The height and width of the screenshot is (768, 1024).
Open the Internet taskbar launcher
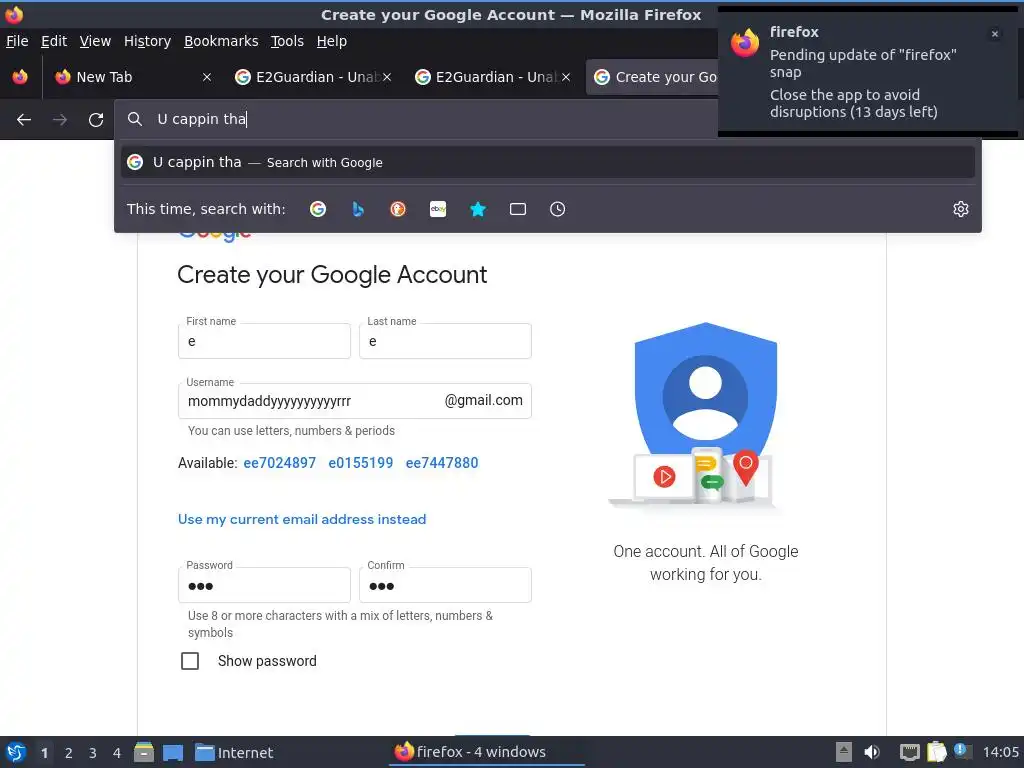point(234,752)
